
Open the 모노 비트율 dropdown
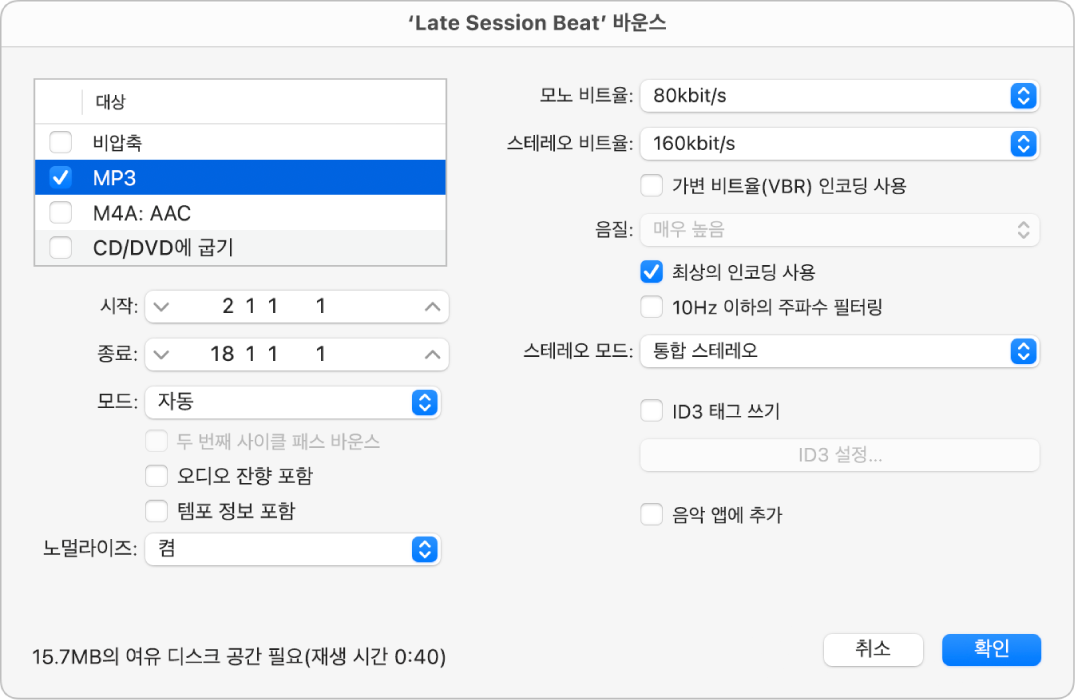[x=840, y=96]
